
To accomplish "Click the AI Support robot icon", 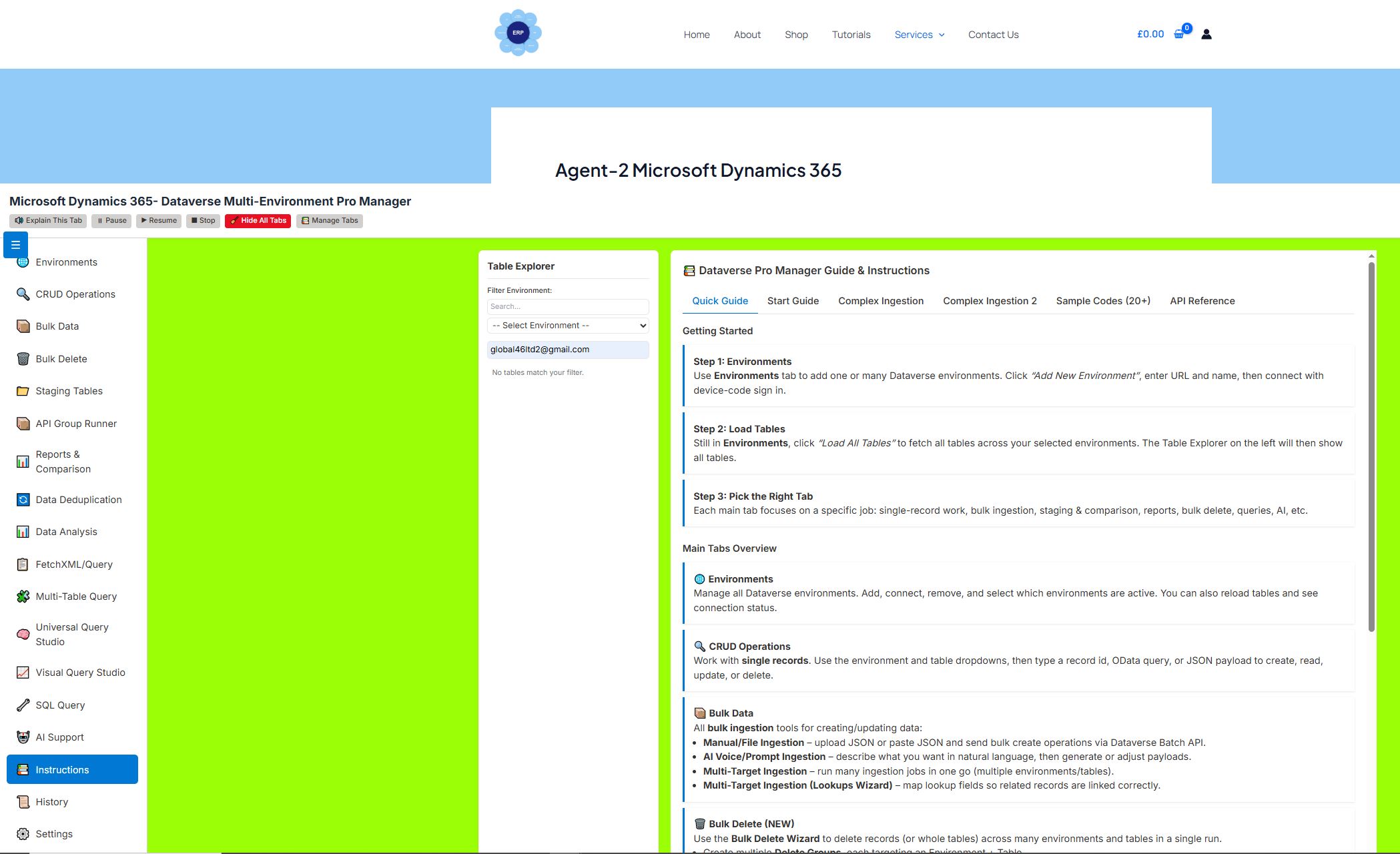I will [22, 737].
